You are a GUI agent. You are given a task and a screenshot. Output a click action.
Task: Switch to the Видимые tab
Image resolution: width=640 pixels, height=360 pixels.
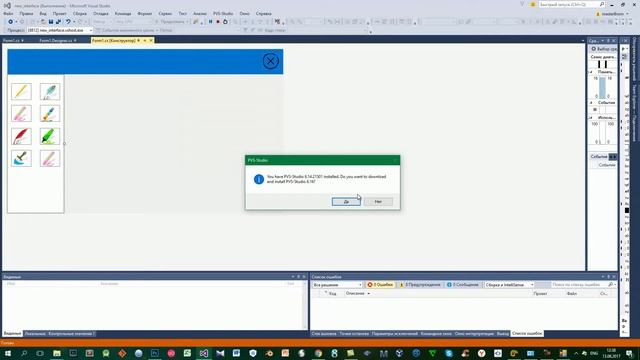coord(12,333)
